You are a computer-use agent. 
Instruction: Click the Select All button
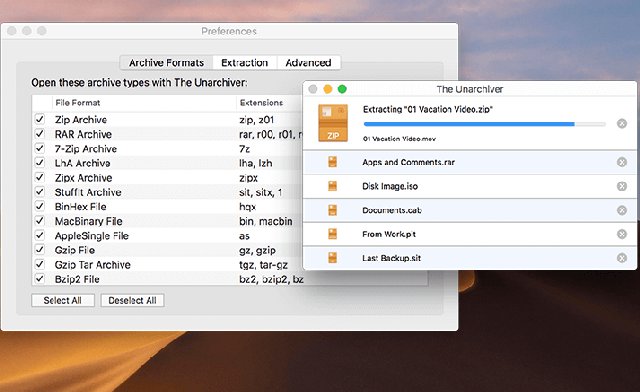coord(63,301)
